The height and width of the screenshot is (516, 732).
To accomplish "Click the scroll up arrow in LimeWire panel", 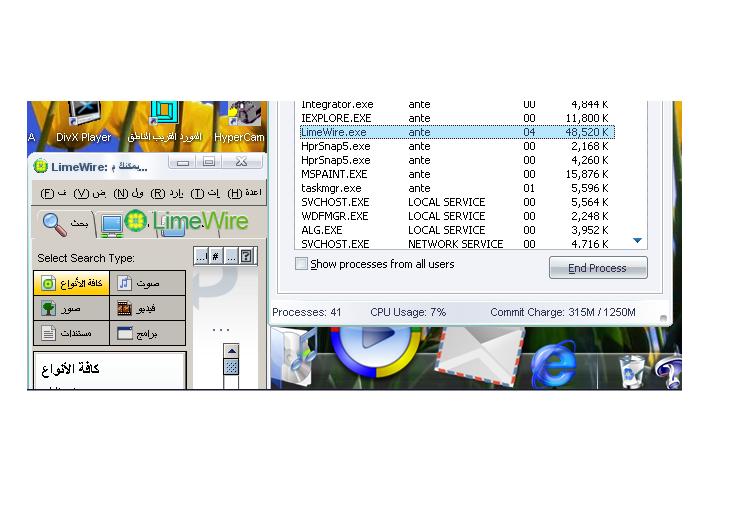I will 232,351.
